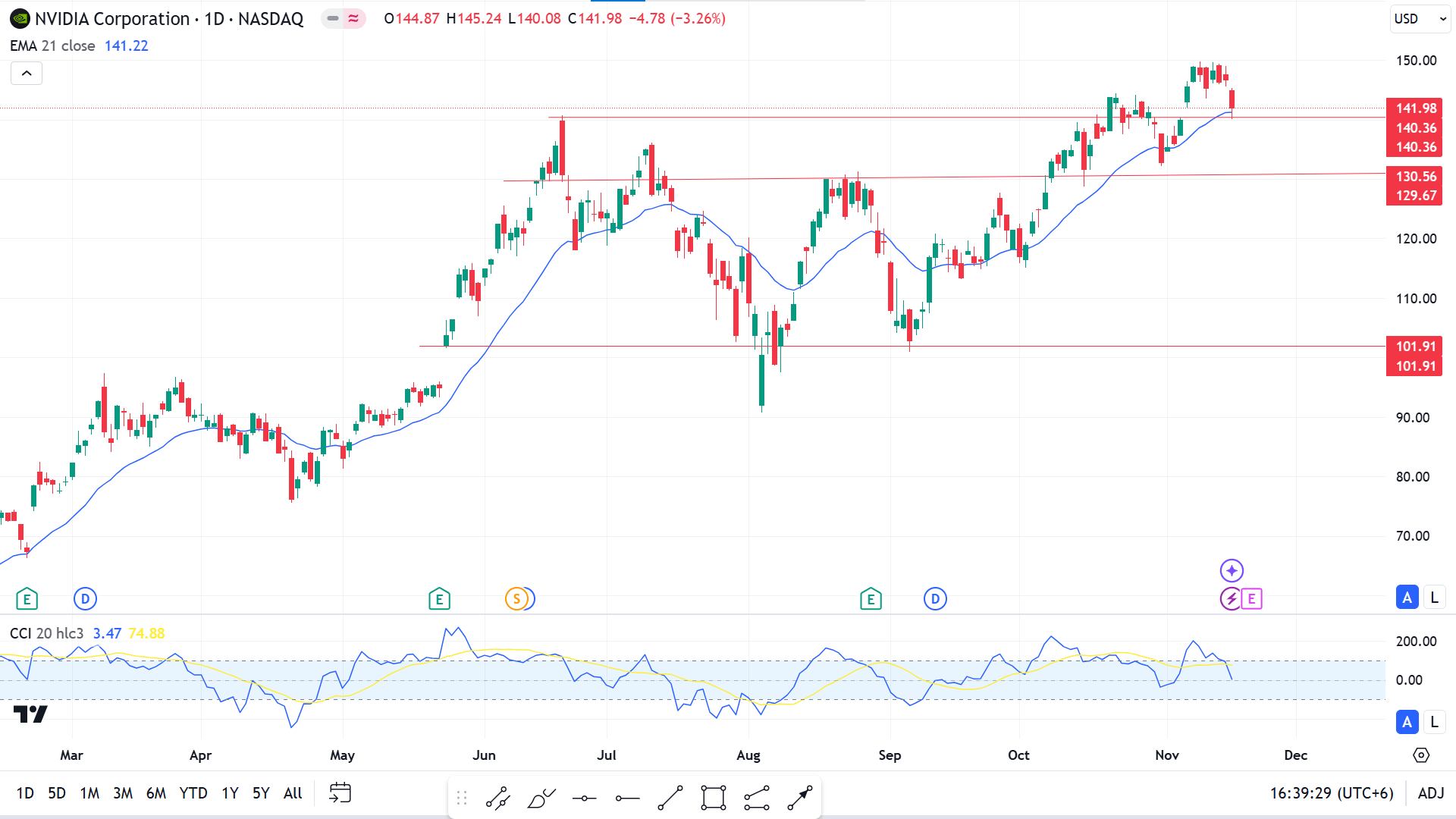Grab the drawing toolbar drag handle
Viewport: 1456px width, 819px height.
(462, 798)
